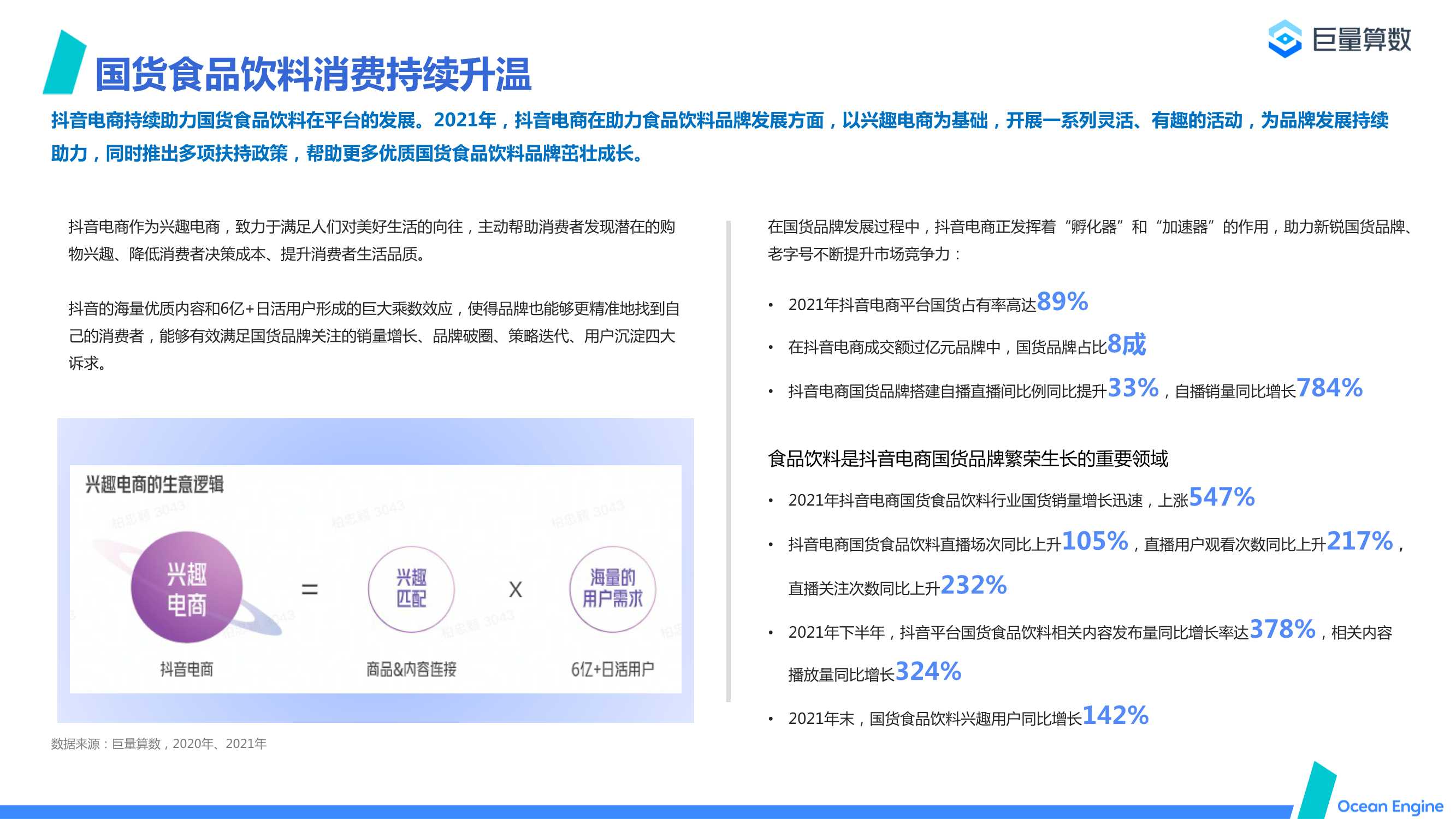Click the text 在抖音电商成交额过亿元品牌中
Image resolution: width=1456 pixels, height=819 pixels.
tap(894, 347)
